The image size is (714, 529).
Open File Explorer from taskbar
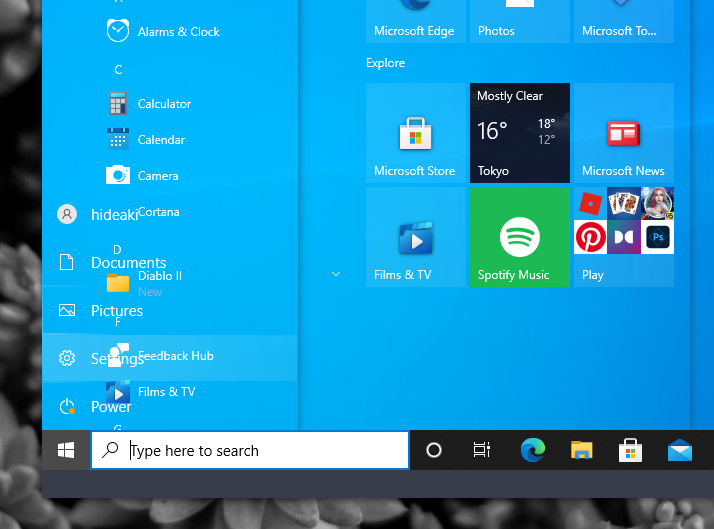(x=581, y=450)
